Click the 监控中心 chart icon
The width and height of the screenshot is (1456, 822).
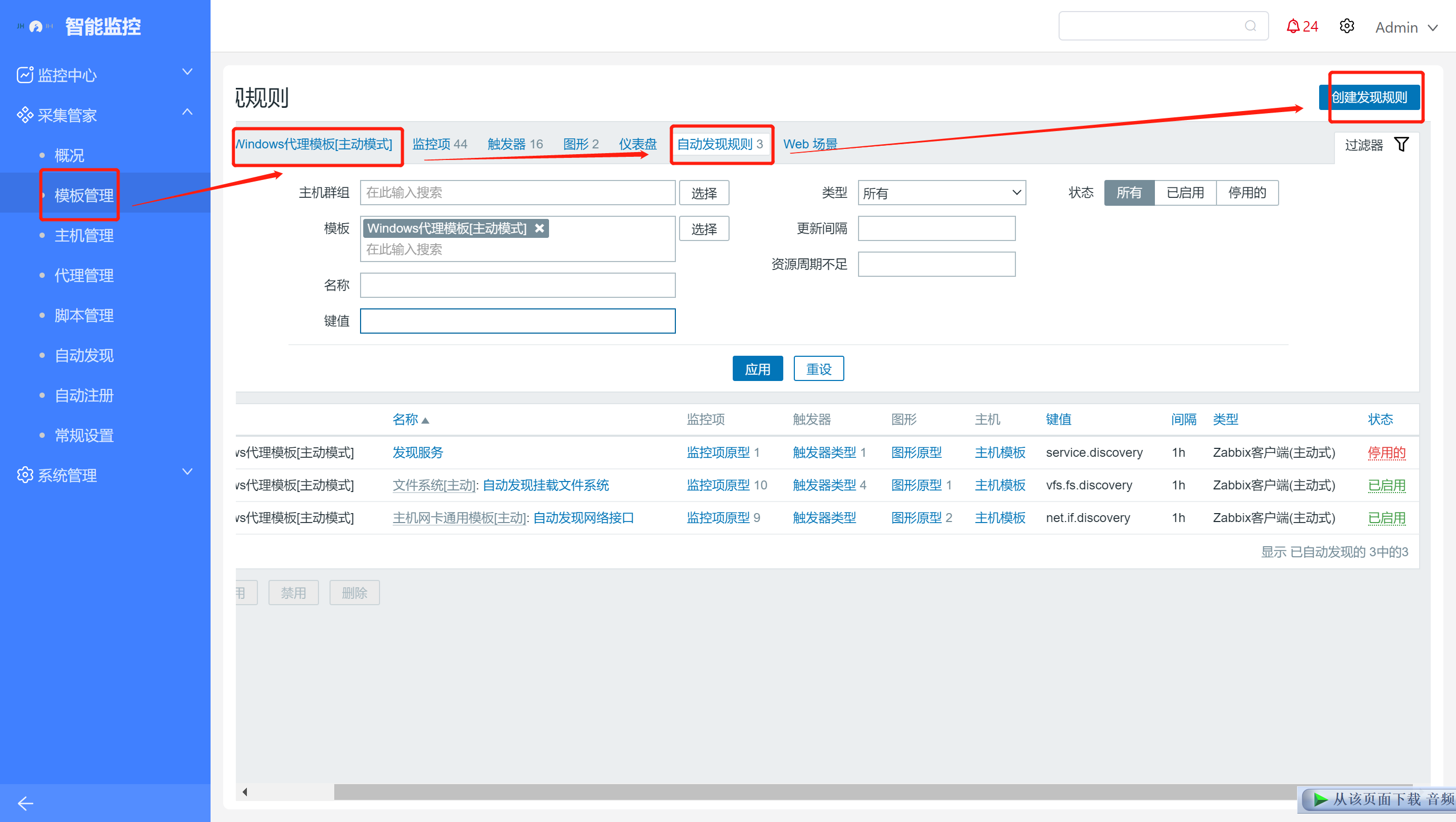[x=25, y=75]
